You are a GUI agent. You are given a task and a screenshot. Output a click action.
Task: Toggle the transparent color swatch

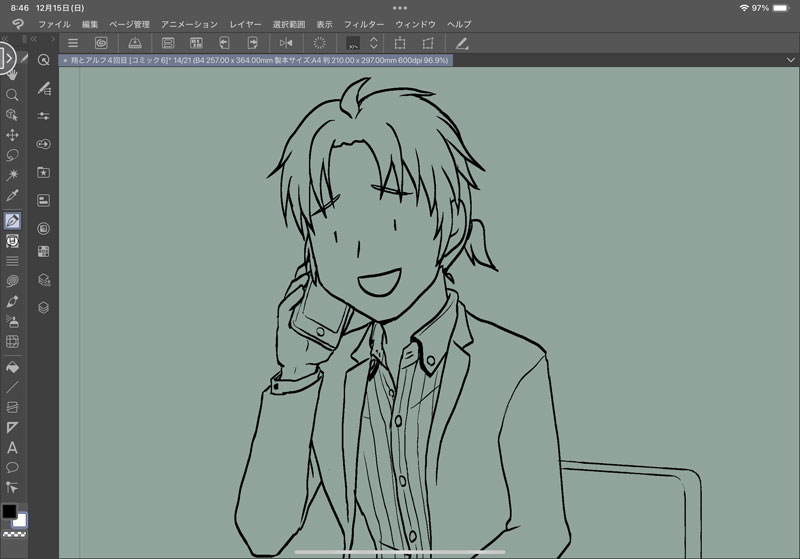[14, 537]
